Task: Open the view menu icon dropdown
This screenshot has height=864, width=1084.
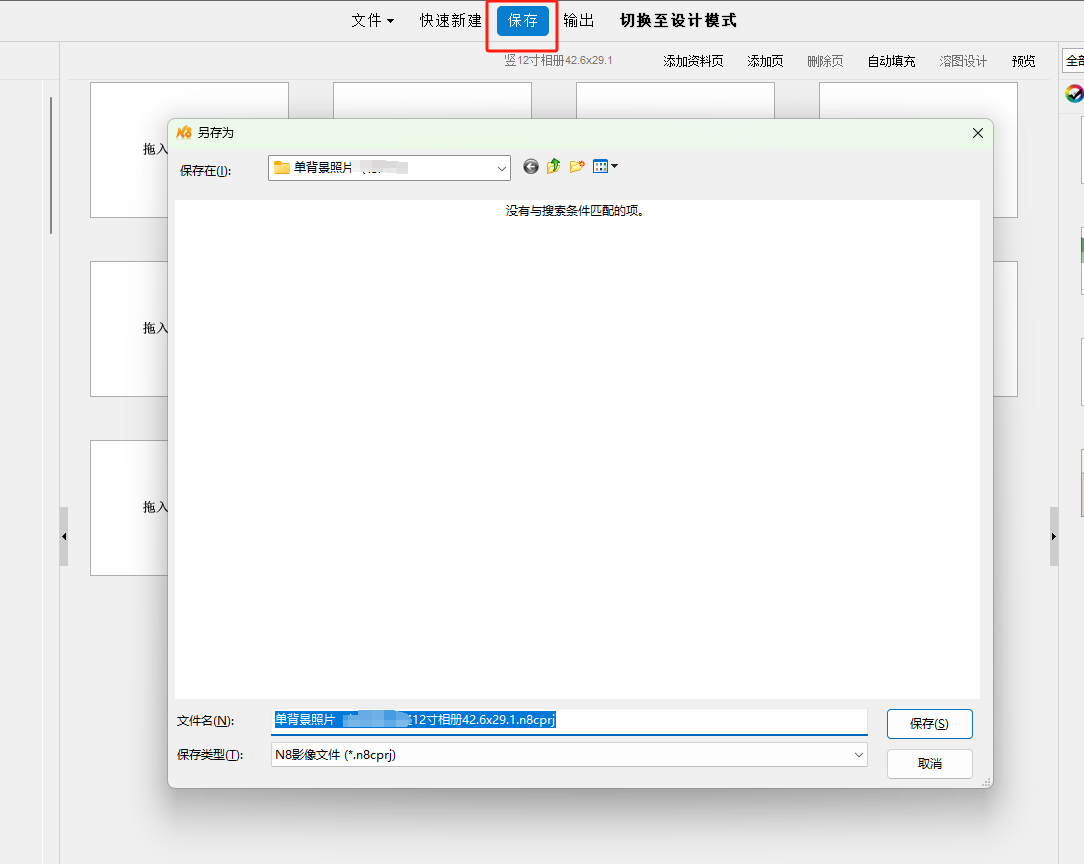Action: pos(605,167)
